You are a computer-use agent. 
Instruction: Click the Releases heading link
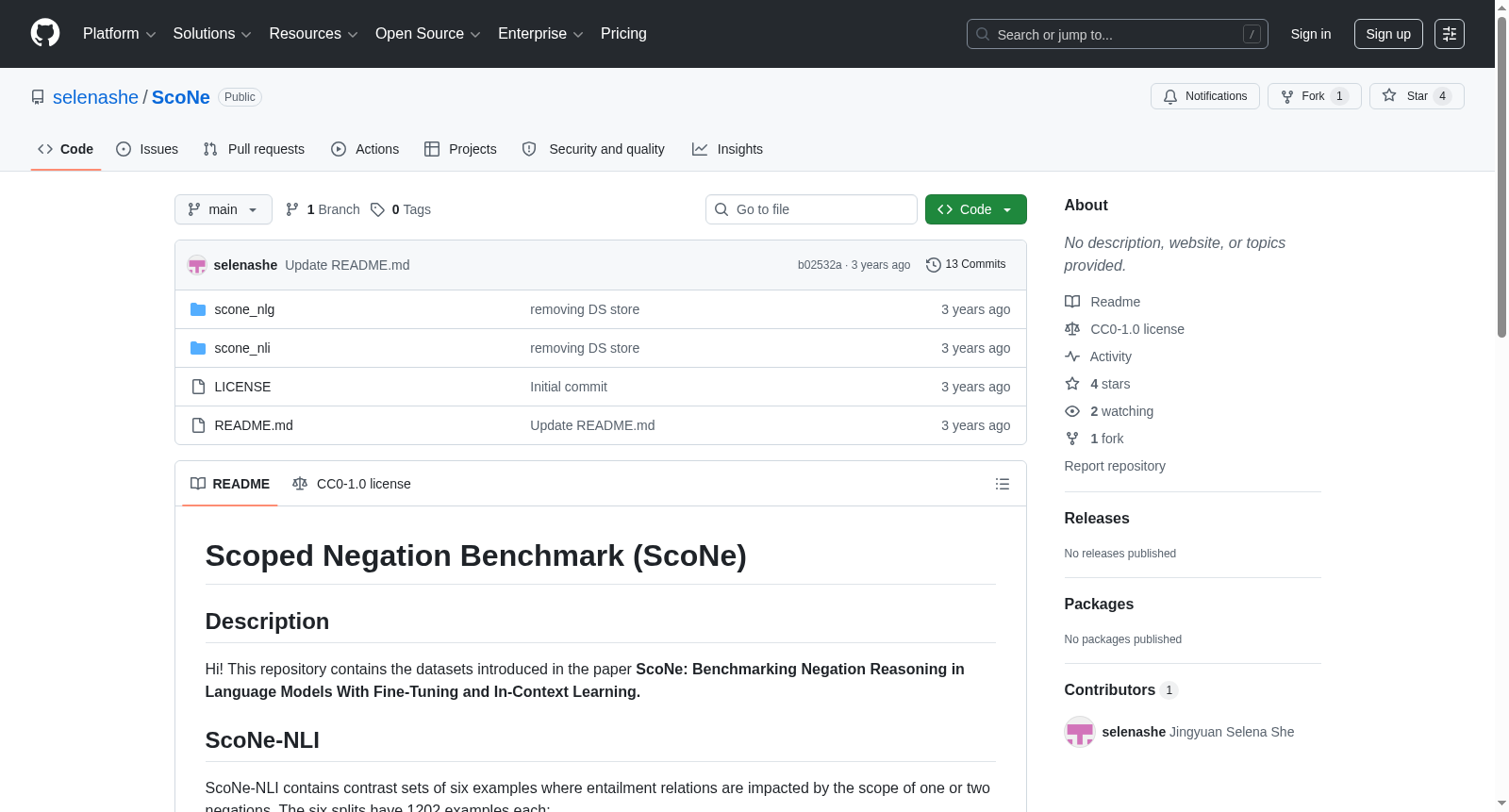(1097, 519)
